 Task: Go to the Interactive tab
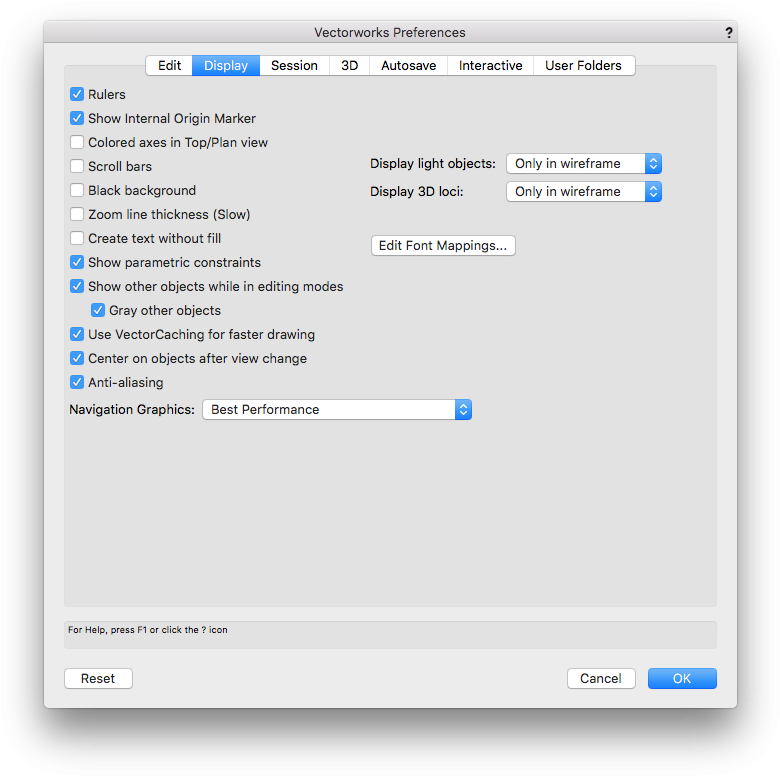tap(490, 66)
